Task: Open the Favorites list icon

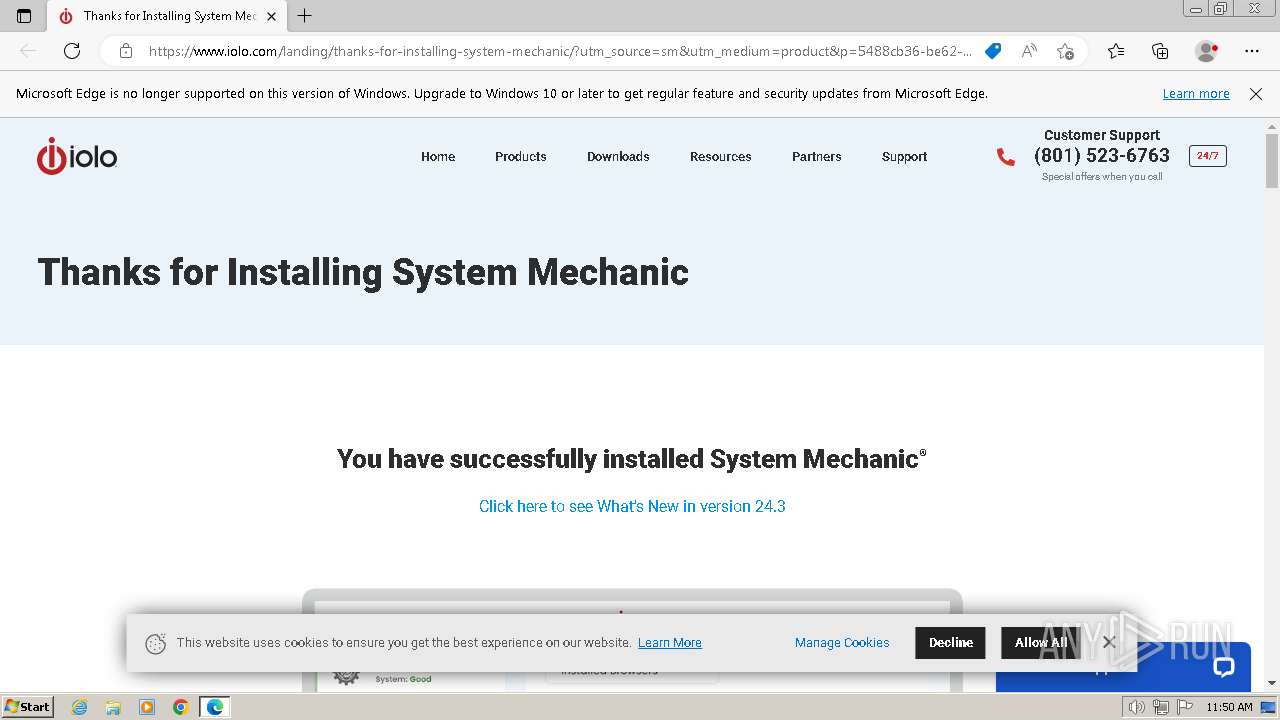Action: click(x=1116, y=51)
